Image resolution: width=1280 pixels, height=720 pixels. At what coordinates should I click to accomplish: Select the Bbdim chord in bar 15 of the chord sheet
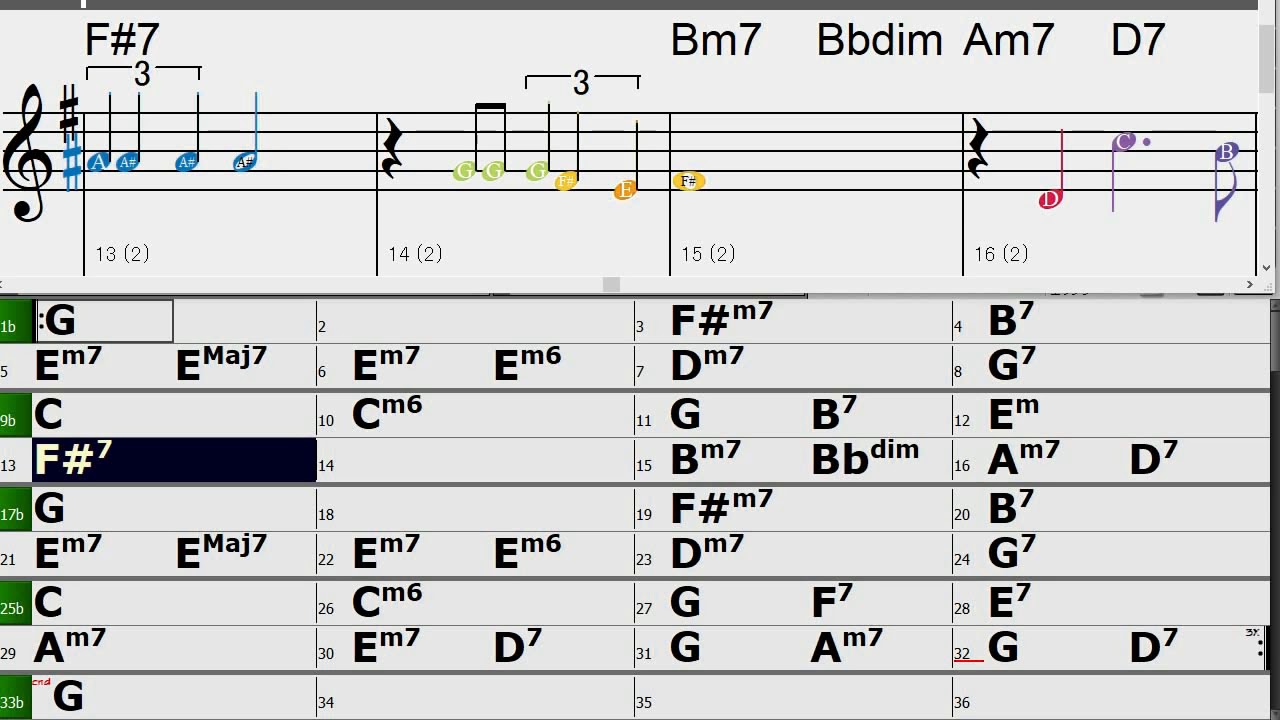[865, 459]
